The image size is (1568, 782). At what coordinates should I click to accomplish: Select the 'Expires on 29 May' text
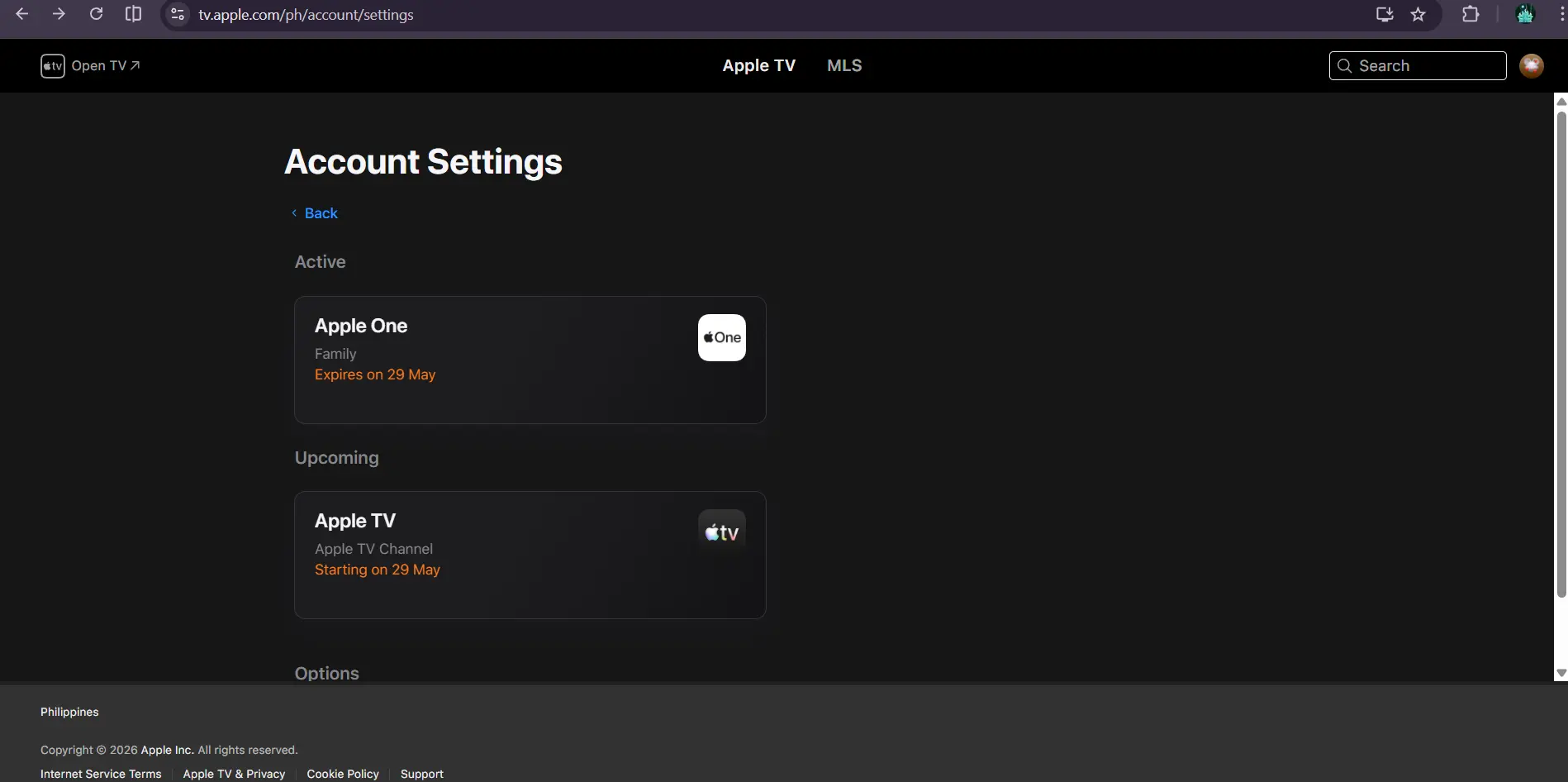pyautogui.click(x=375, y=374)
